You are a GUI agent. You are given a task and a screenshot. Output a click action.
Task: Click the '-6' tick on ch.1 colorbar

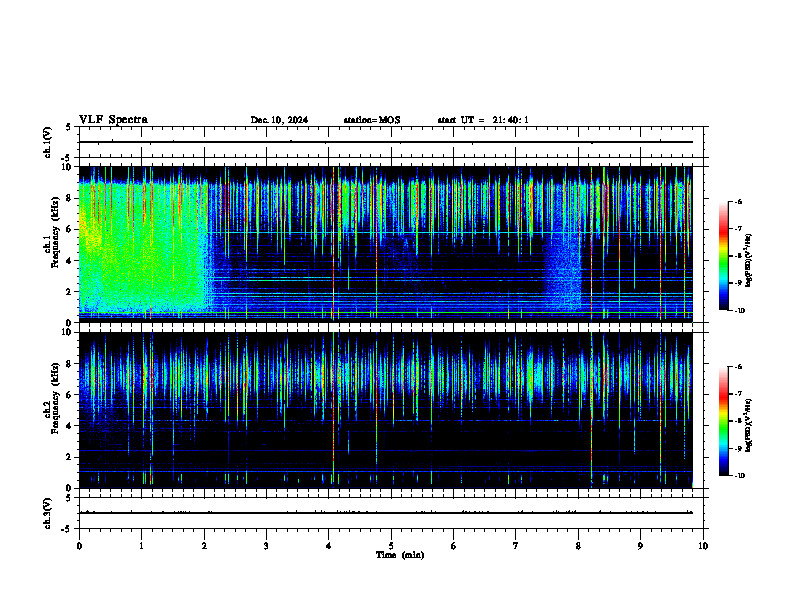[x=738, y=202]
